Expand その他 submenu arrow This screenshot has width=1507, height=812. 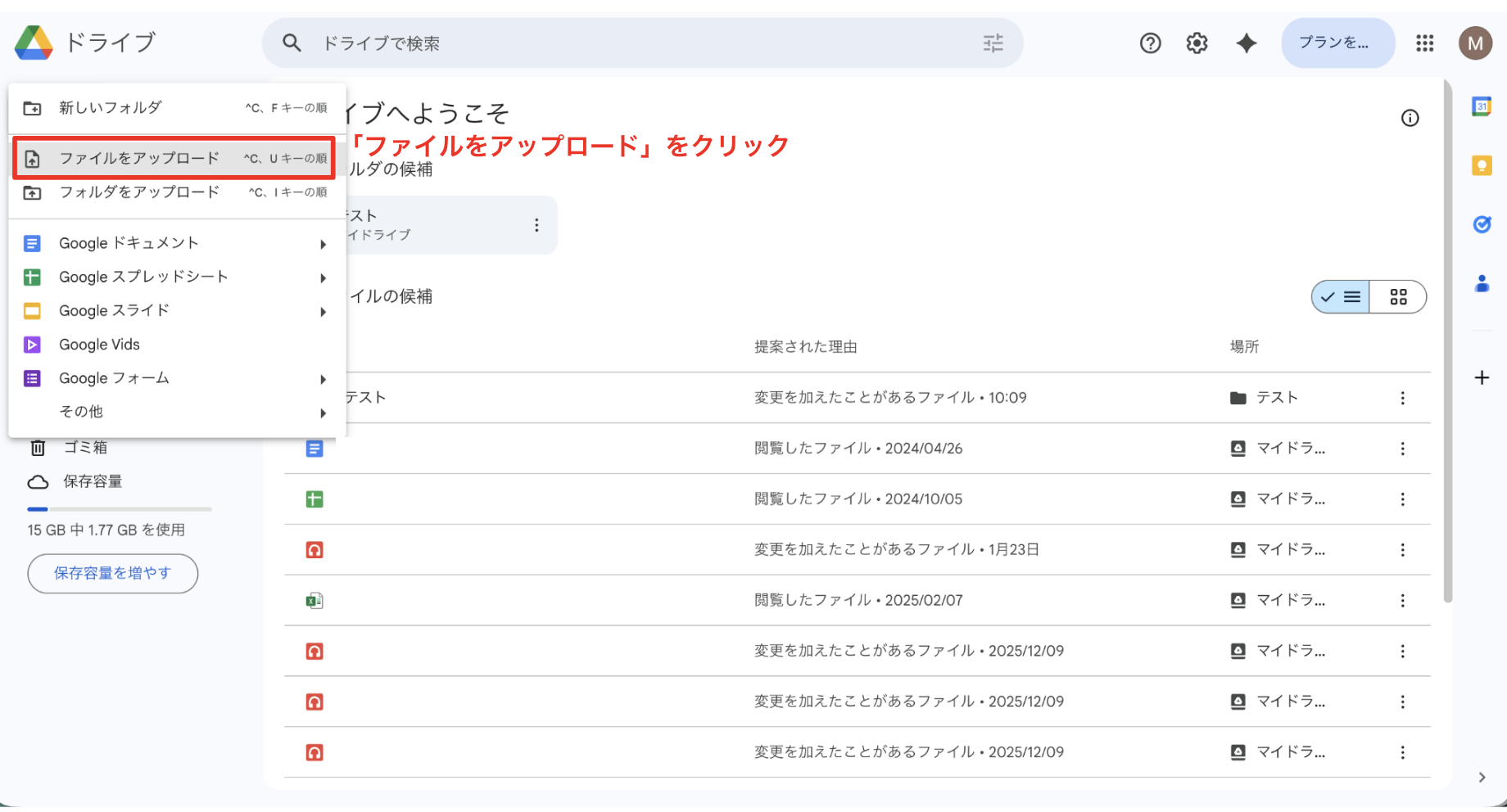tap(324, 413)
